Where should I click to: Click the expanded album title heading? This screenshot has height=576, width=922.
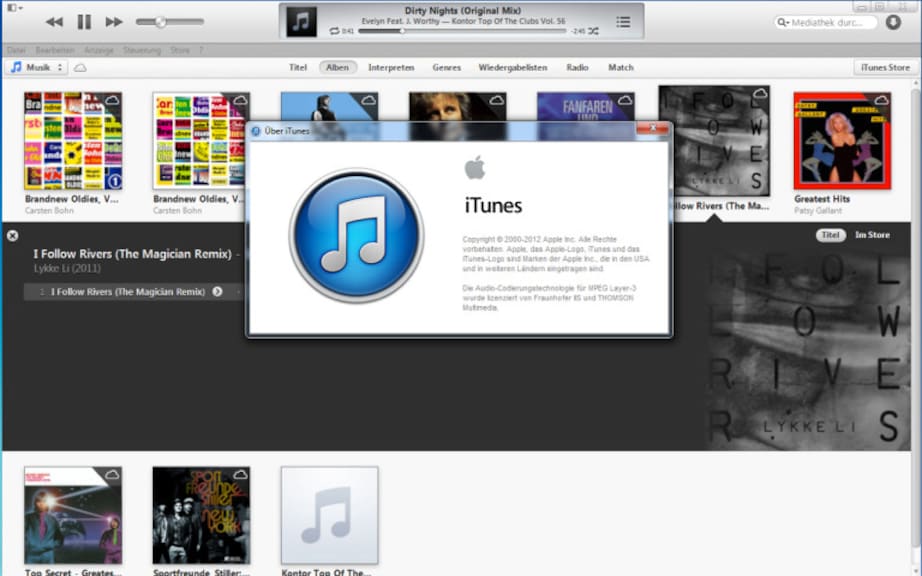pyautogui.click(x=132, y=254)
